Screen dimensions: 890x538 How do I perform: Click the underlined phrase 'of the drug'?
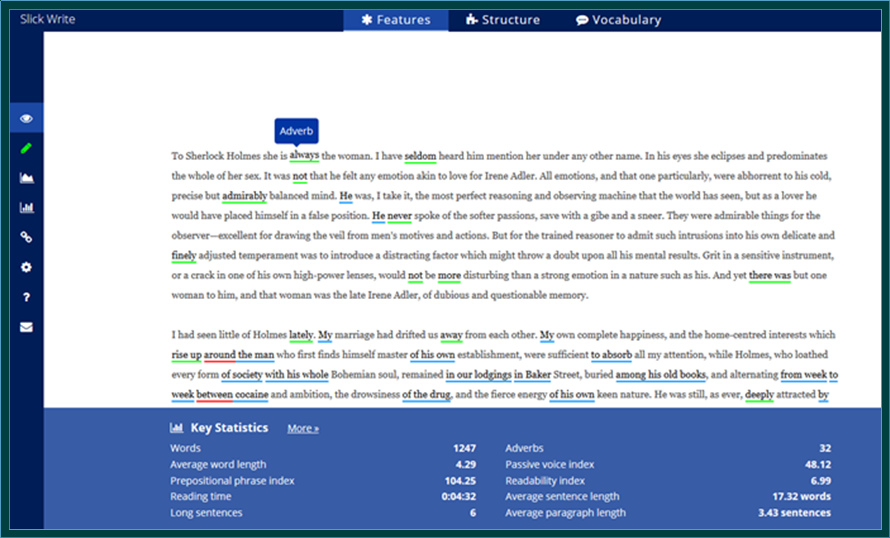click(x=427, y=394)
